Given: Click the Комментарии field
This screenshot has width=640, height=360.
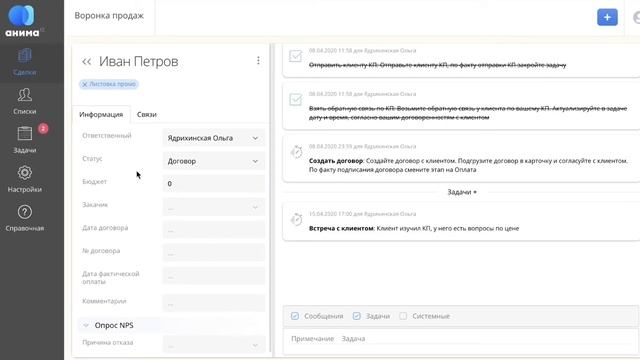Looking at the screenshot, I should click(213, 303).
